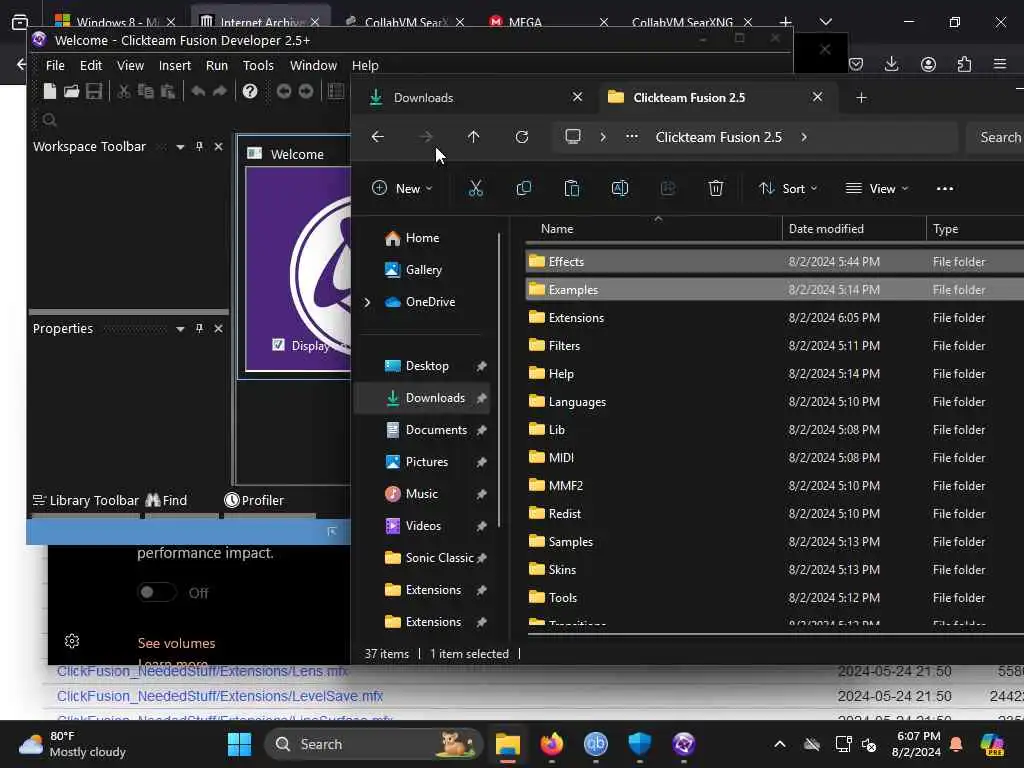Click the Windows taskbar Search field
Viewport: 1024px width, 768px height.
click(x=374, y=744)
